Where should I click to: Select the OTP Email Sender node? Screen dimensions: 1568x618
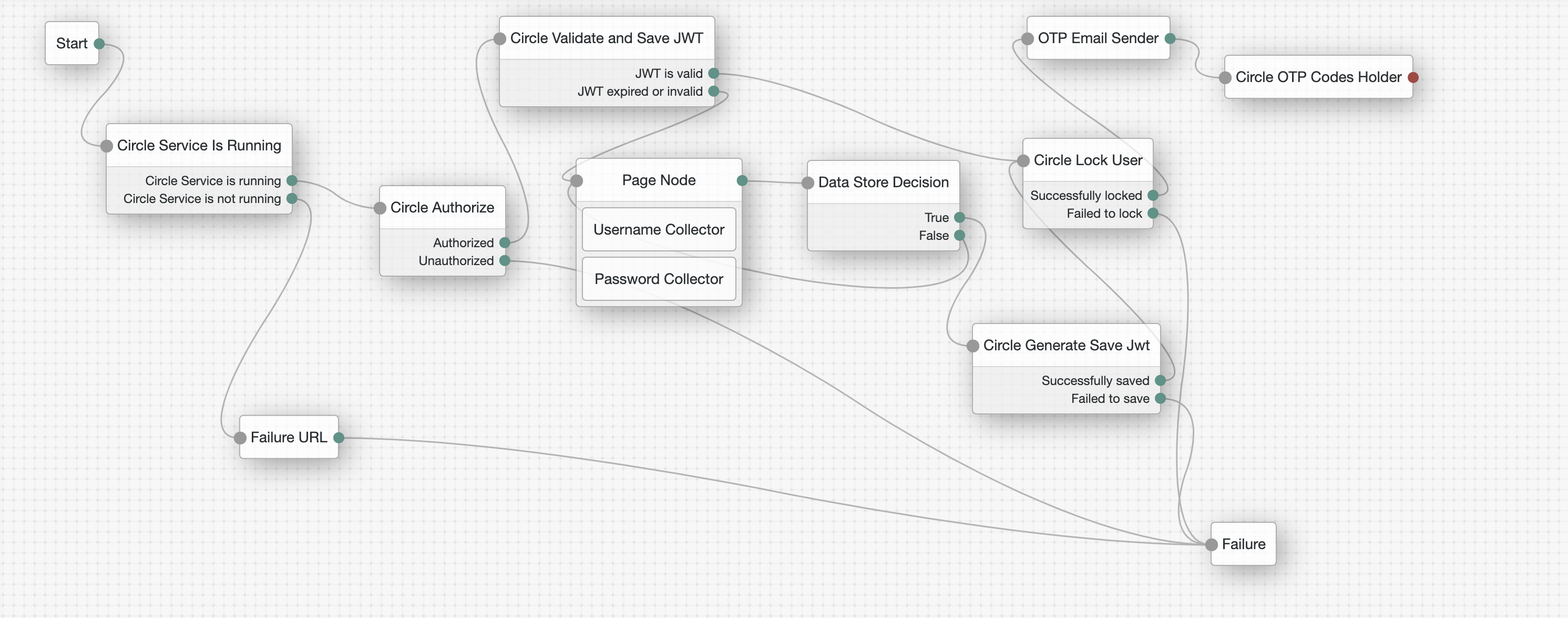(1098, 38)
